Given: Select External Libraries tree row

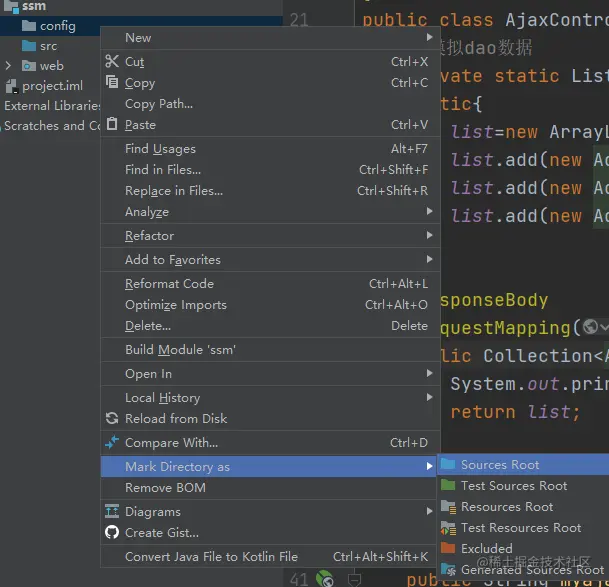Looking at the screenshot, I should (50, 106).
